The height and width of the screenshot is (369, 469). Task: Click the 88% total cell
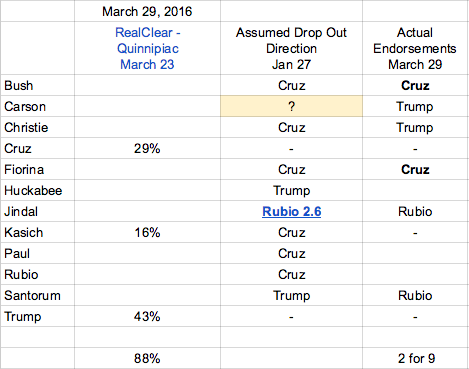[x=147, y=358]
